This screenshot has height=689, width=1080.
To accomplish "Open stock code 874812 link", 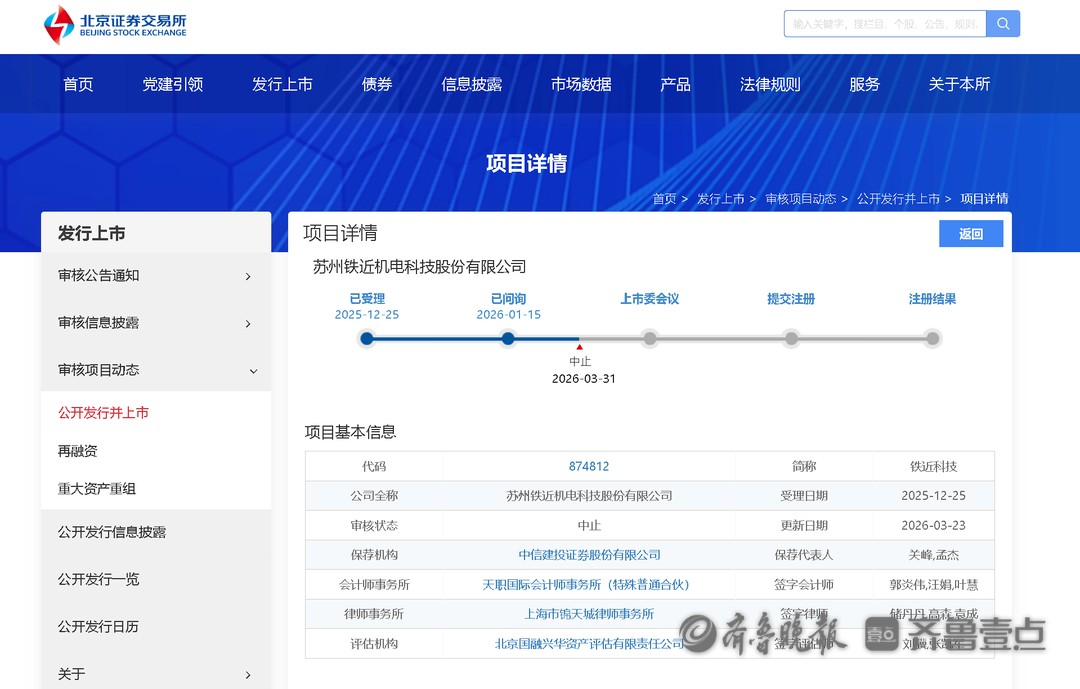I will (589, 466).
